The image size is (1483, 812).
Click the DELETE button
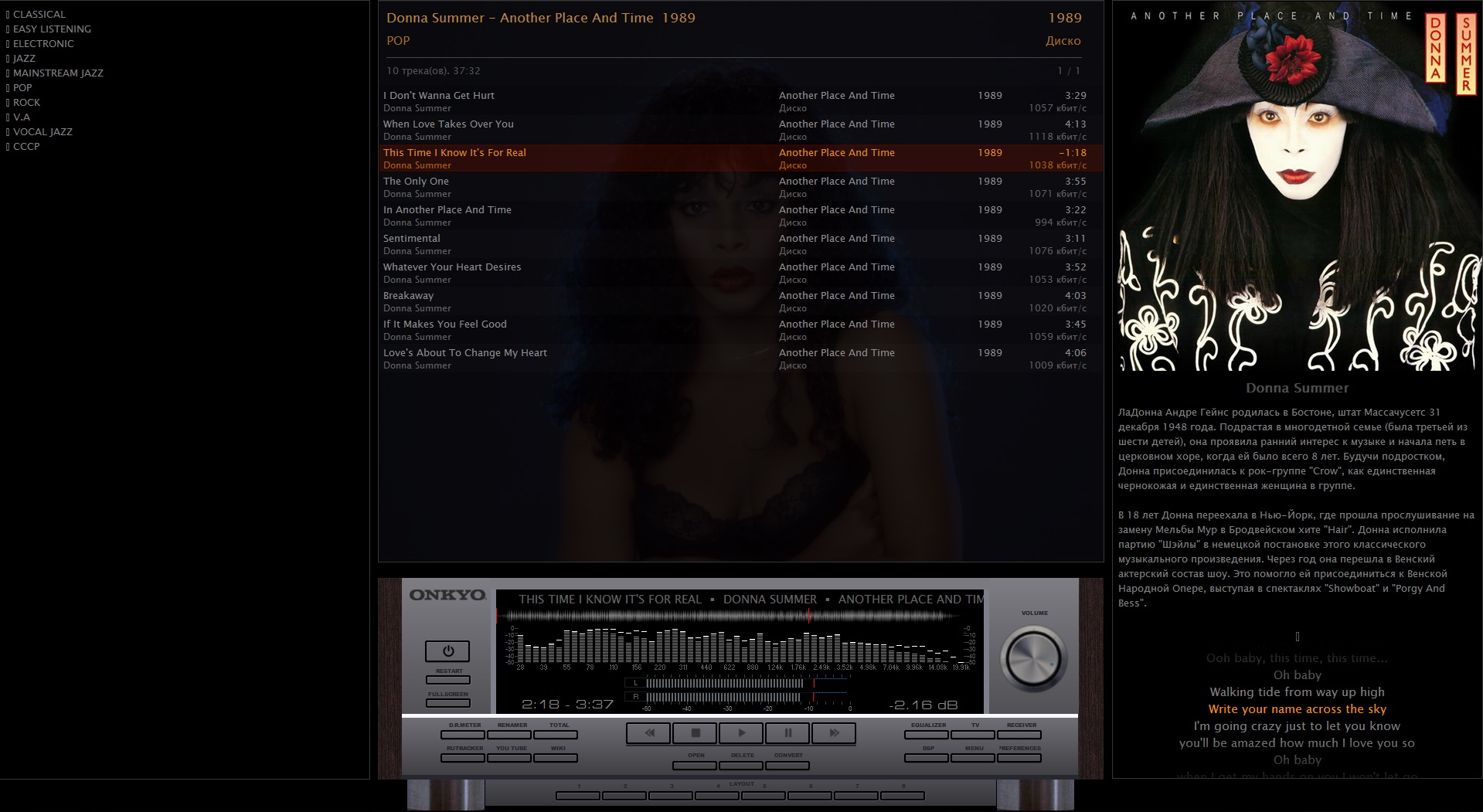coord(741,766)
